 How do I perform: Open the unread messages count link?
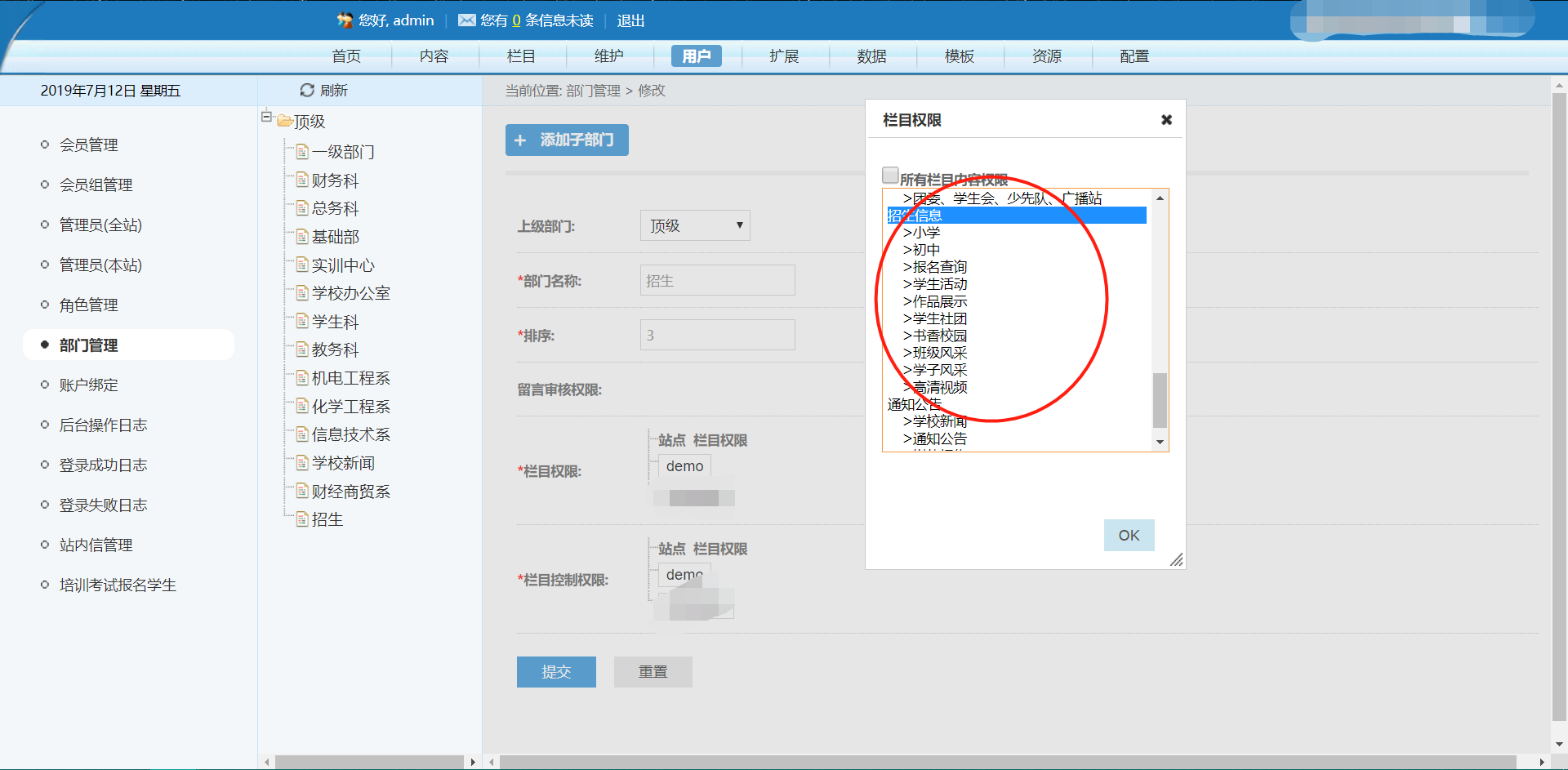(x=516, y=20)
